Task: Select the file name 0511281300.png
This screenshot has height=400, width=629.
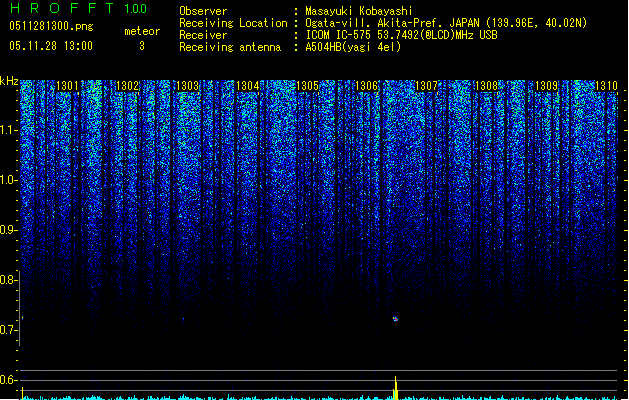Action: pos(51,26)
